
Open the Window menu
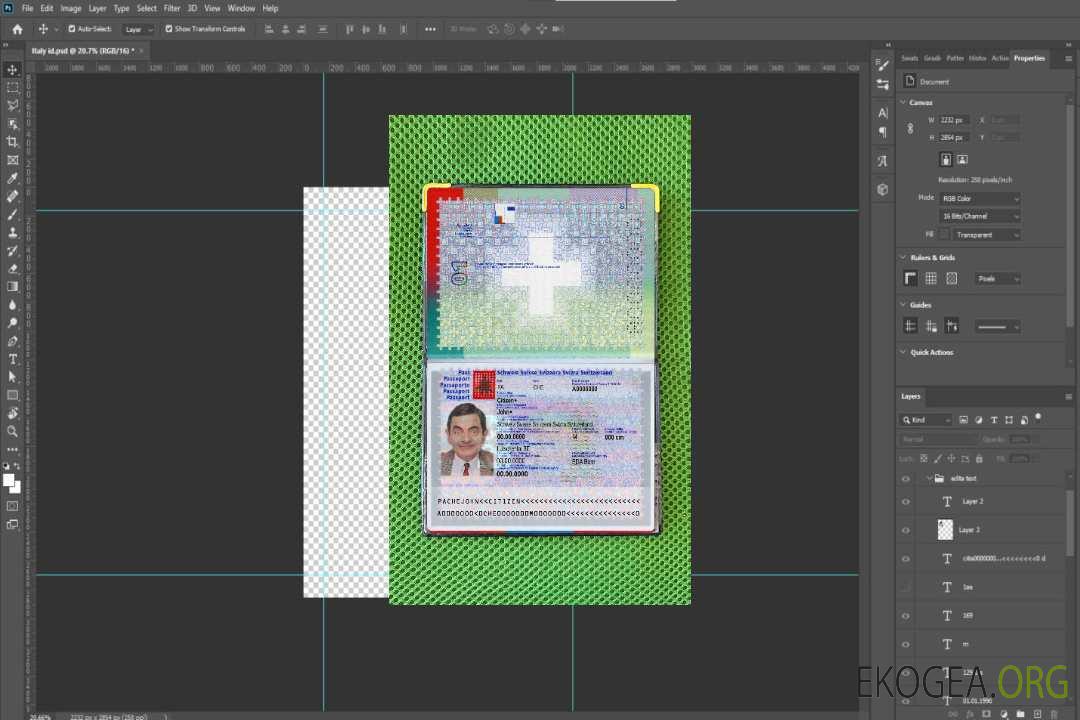tap(241, 8)
